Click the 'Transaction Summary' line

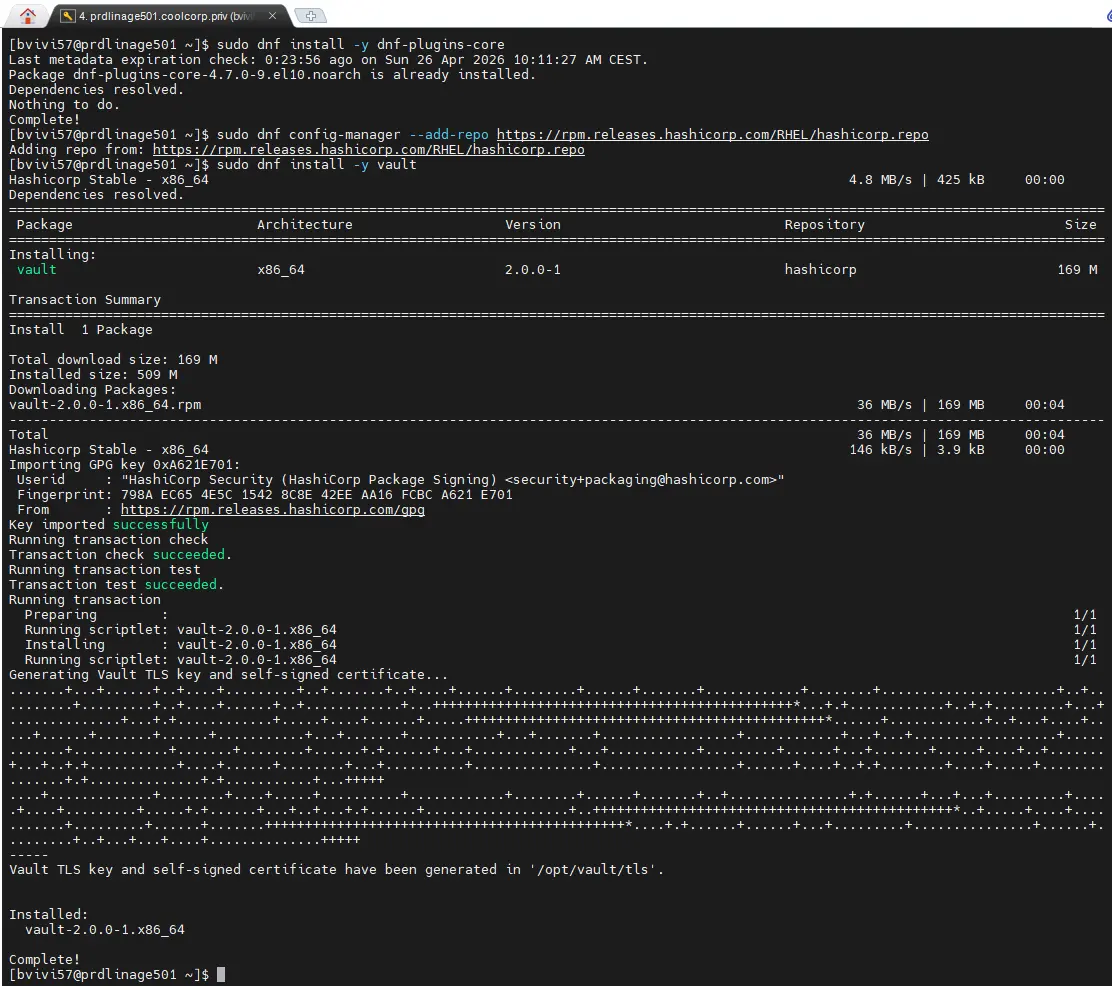(85, 299)
